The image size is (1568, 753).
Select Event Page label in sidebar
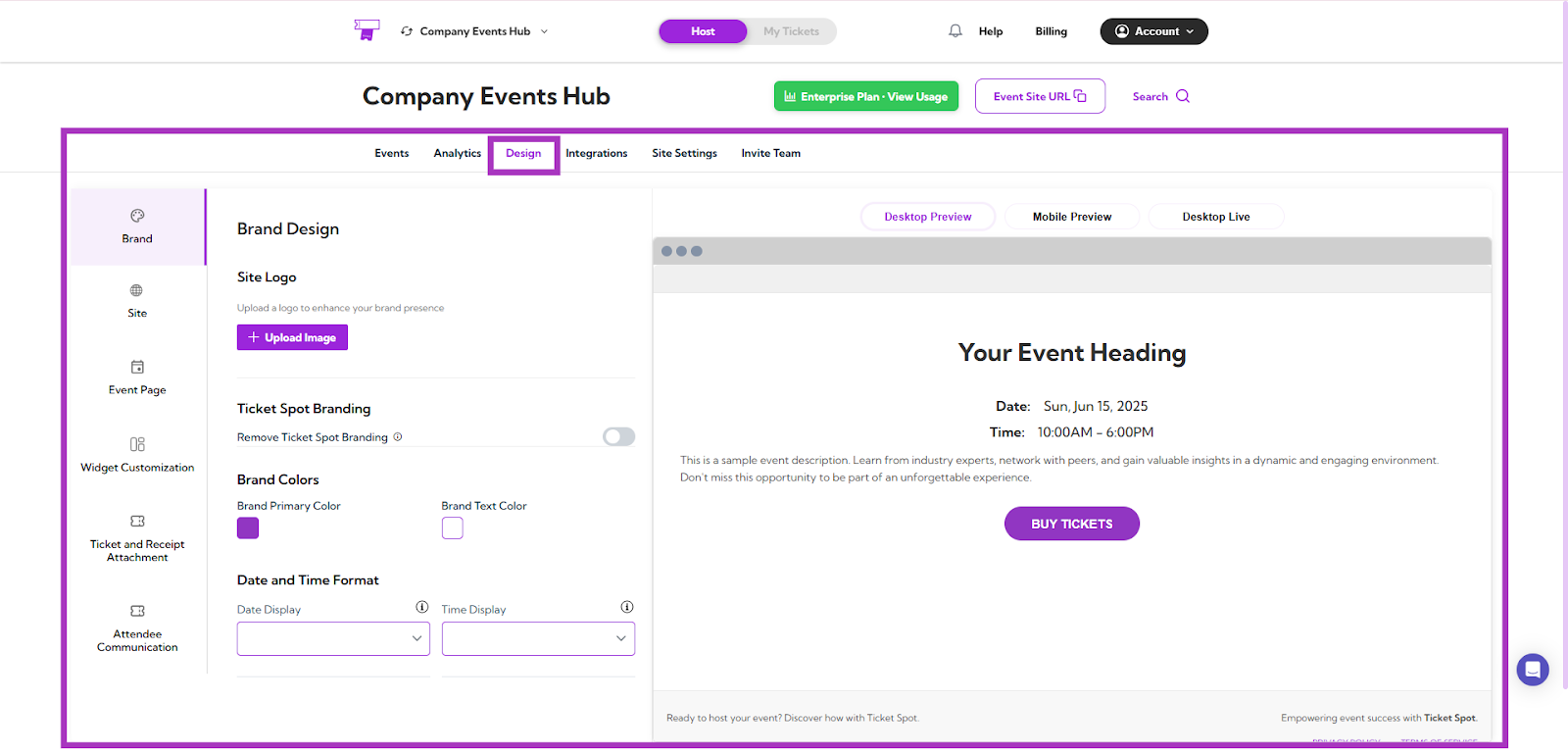[x=137, y=390]
